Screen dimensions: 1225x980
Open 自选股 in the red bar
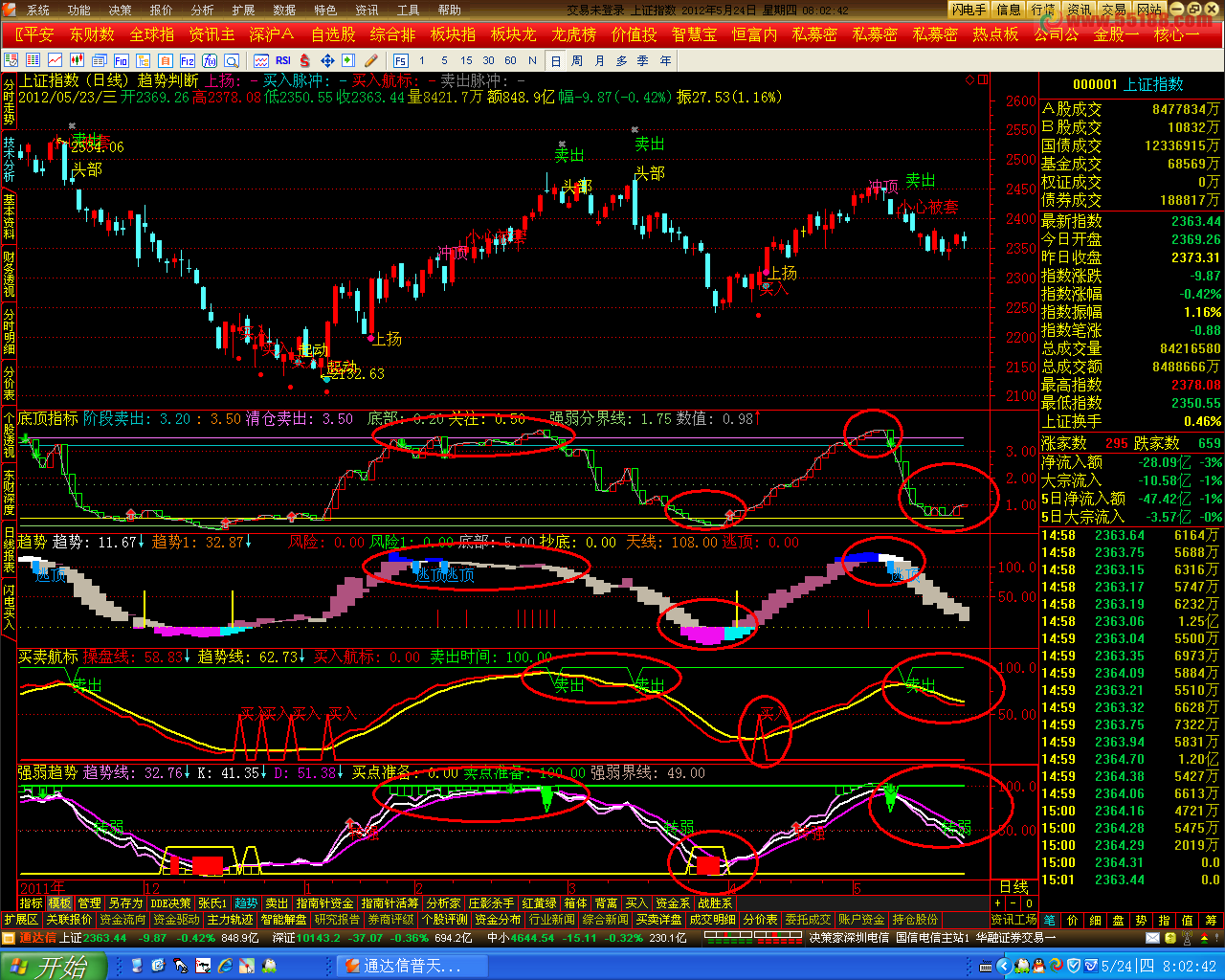click(x=333, y=34)
